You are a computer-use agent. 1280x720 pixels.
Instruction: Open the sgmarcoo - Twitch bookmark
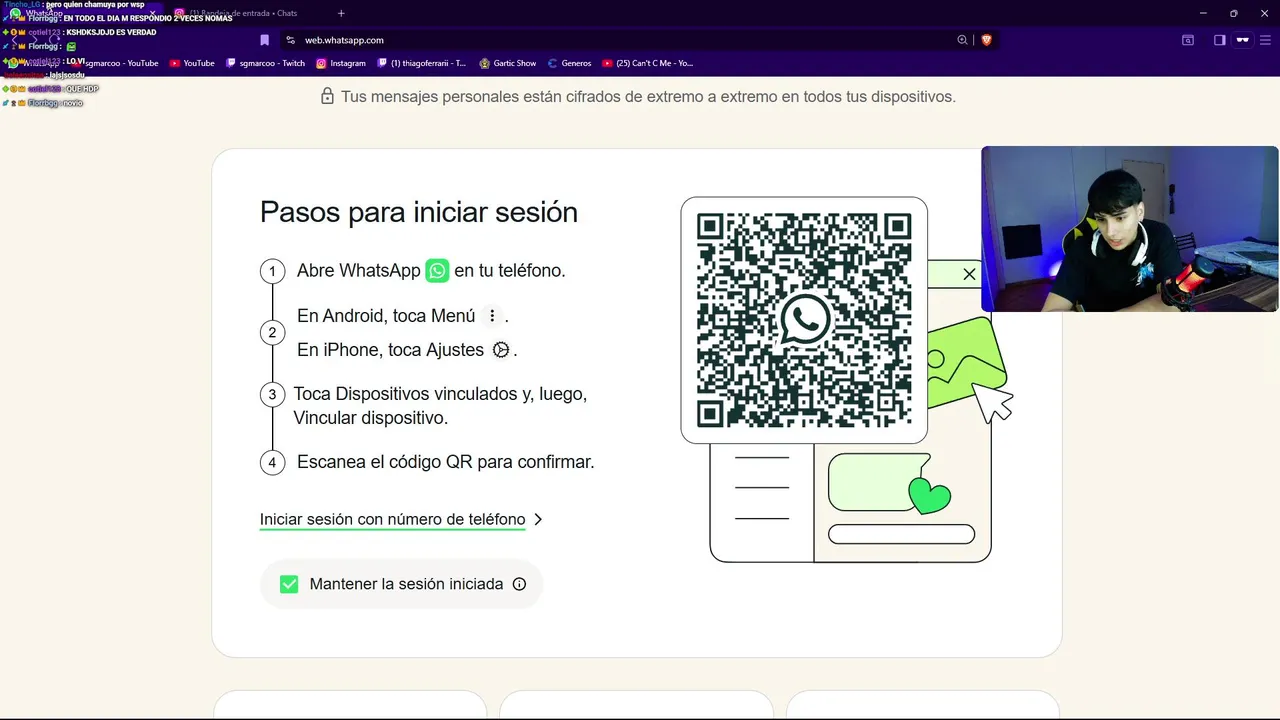pos(265,63)
